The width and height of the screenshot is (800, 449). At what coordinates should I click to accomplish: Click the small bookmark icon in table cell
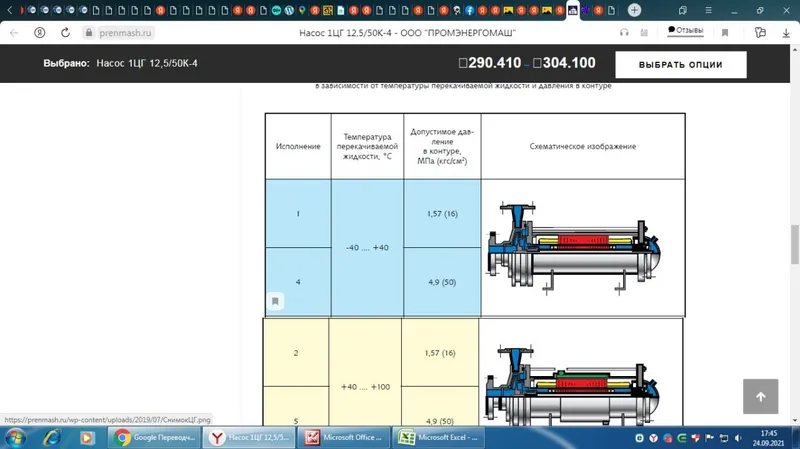(275, 301)
